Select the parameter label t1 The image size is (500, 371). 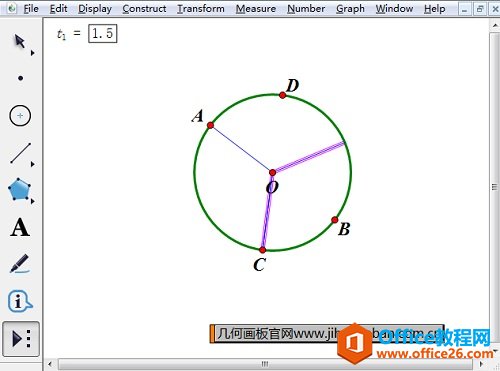click(62, 34)
